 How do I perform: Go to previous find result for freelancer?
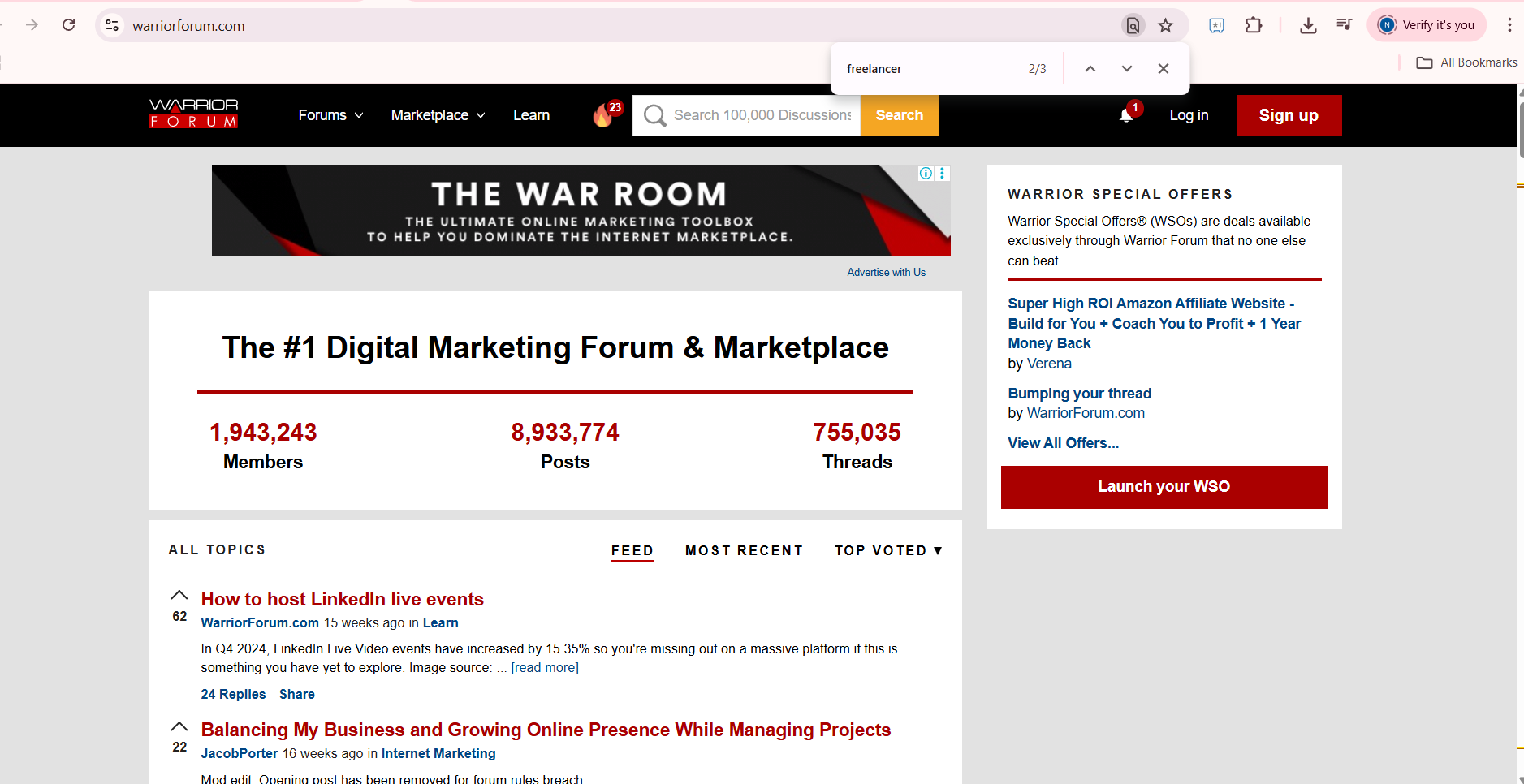[1090, 69]
